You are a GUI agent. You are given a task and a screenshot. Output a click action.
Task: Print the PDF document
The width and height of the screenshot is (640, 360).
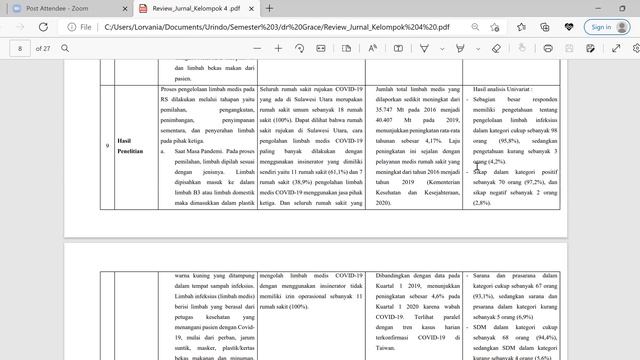point(548,48)
